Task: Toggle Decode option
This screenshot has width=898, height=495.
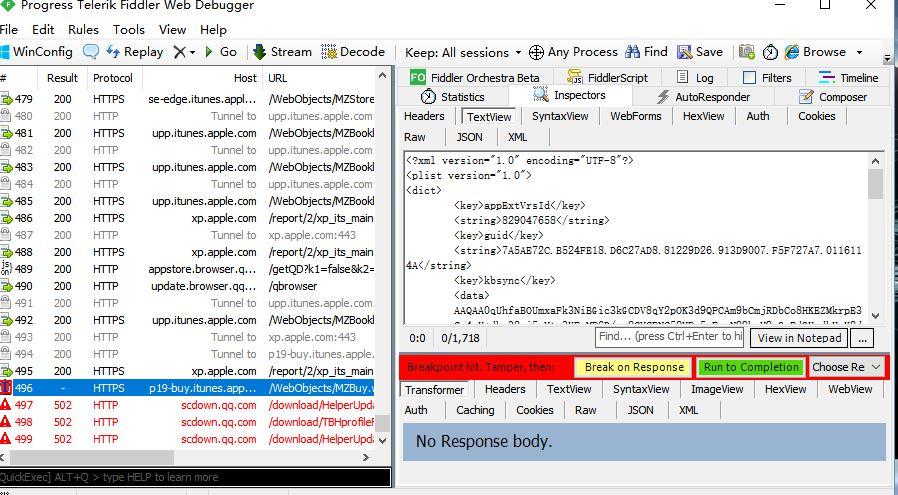Action: tap(353, 52)
